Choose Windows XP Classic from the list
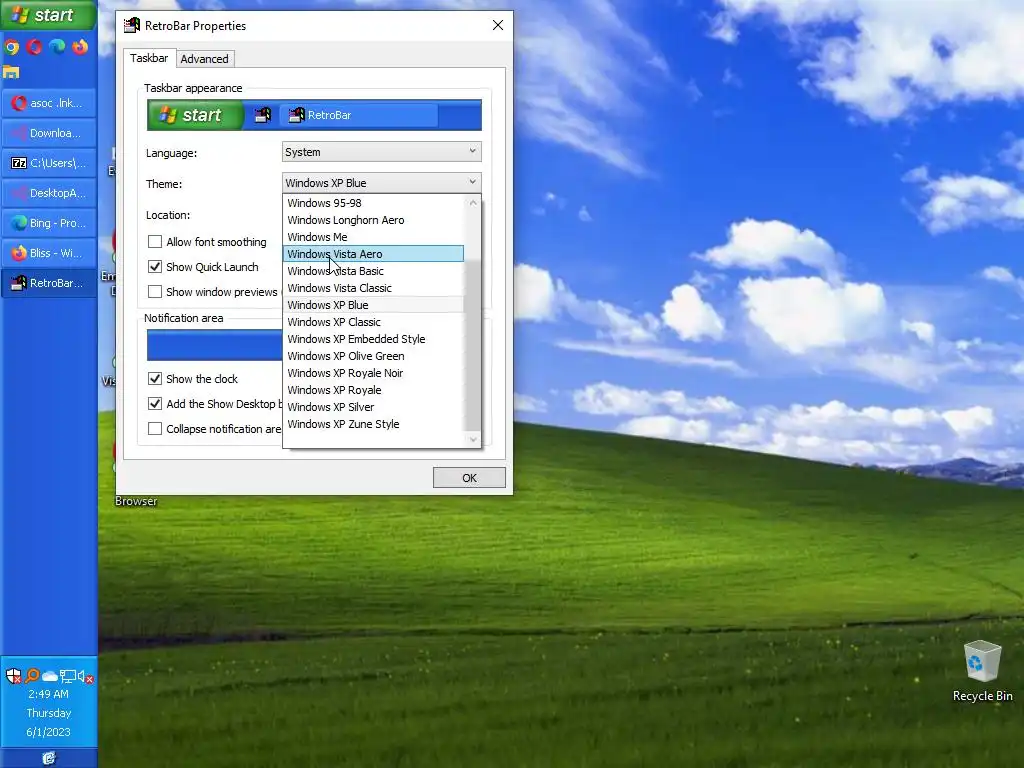Screen dimensions: 1024x768 pos(374,322)
